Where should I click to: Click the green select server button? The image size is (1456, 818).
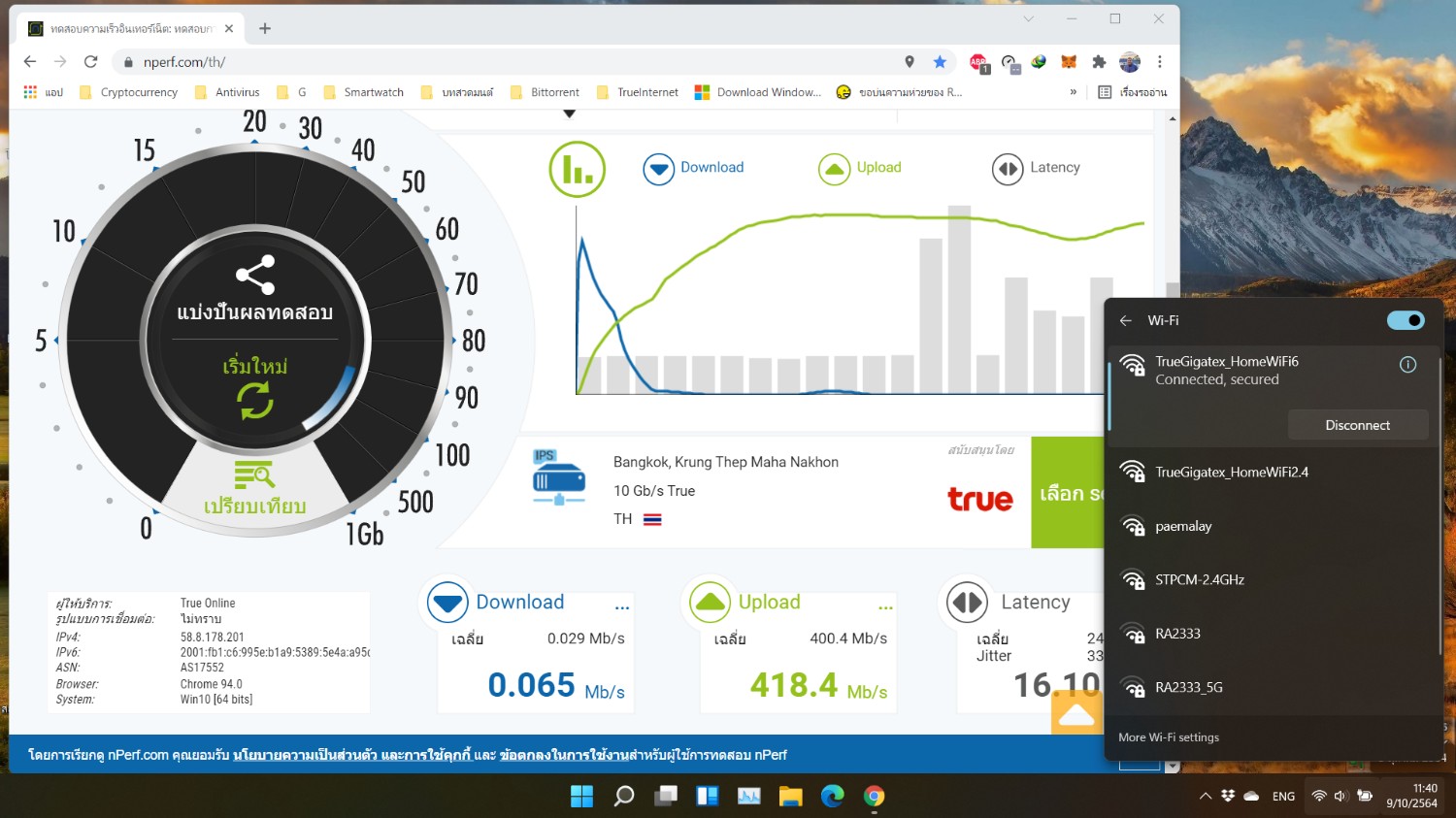[x=1068, y=493]
